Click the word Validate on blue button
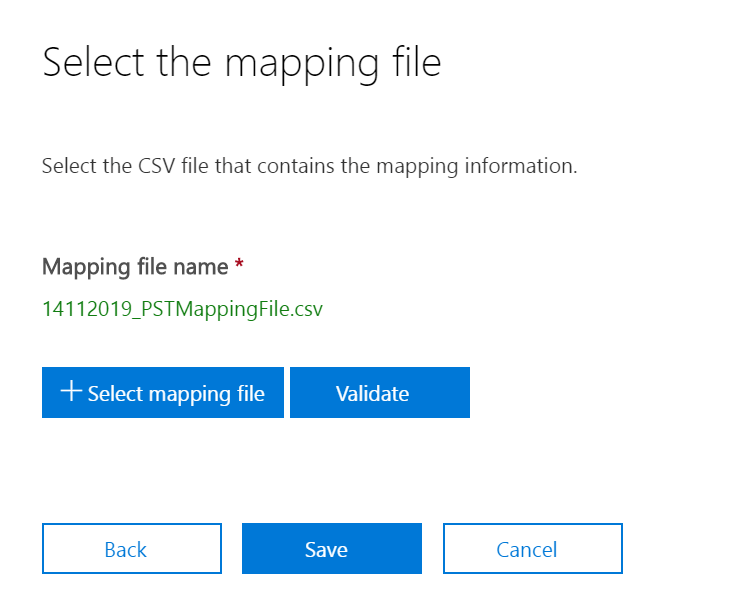The width and height of the screenshot is (742, 609). tap(372, 393)
